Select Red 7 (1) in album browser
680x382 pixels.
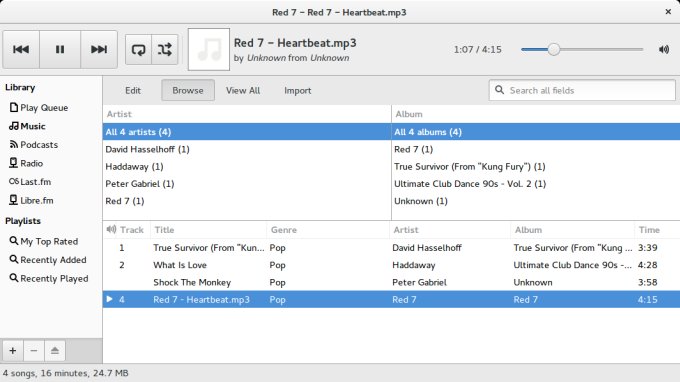coord(536,149)
